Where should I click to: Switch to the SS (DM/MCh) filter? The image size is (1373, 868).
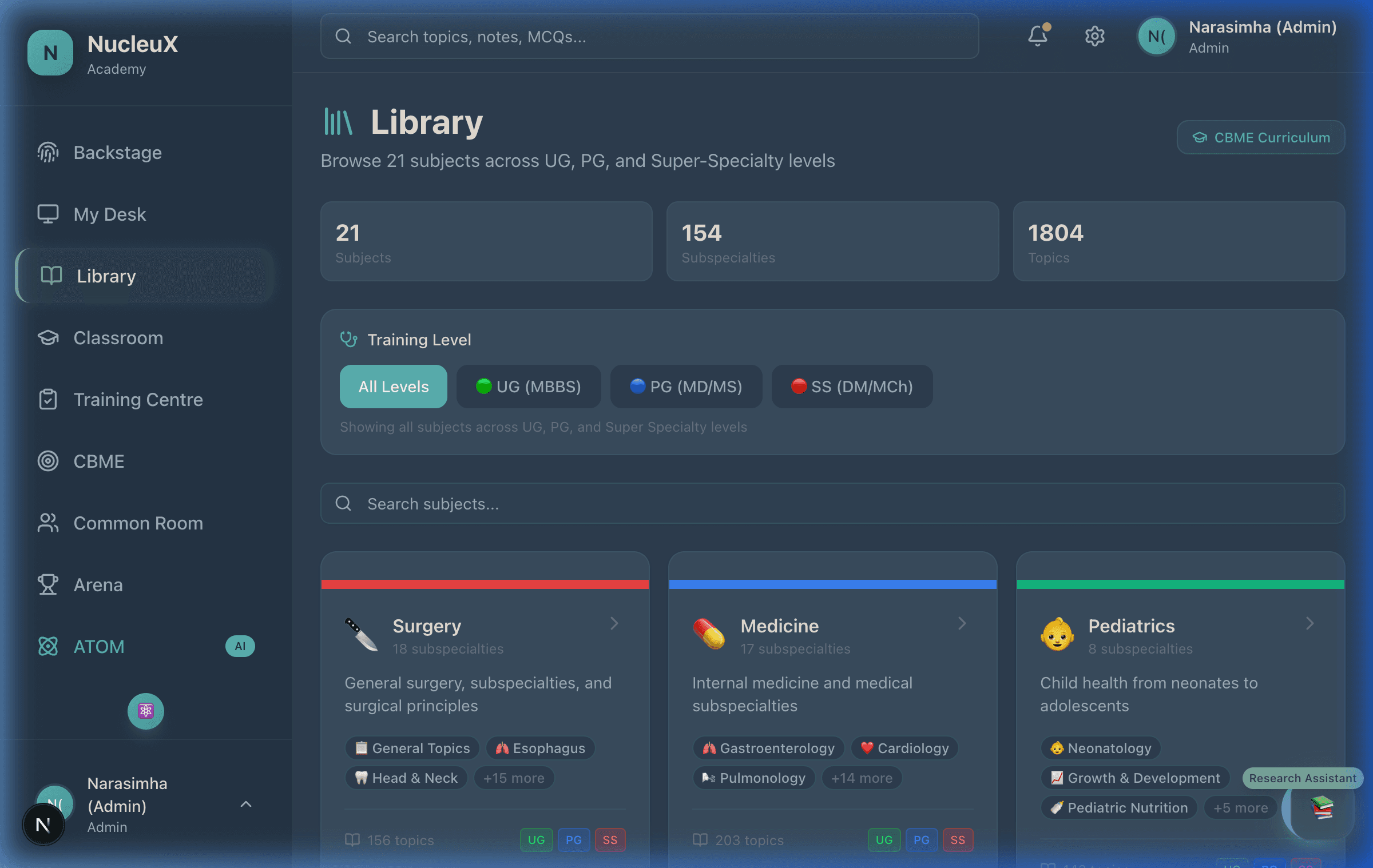852,387
